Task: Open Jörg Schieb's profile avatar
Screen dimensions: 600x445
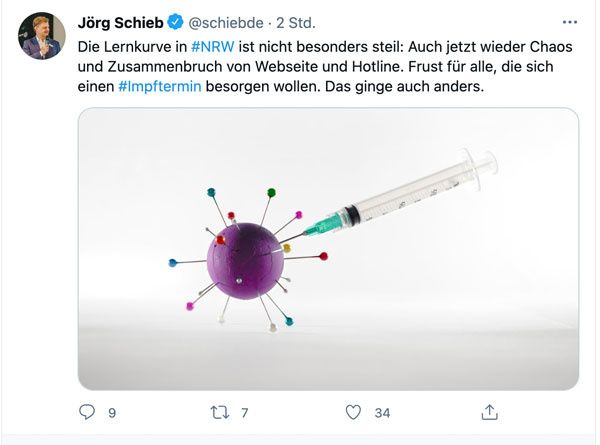Action: coord(41,36)
